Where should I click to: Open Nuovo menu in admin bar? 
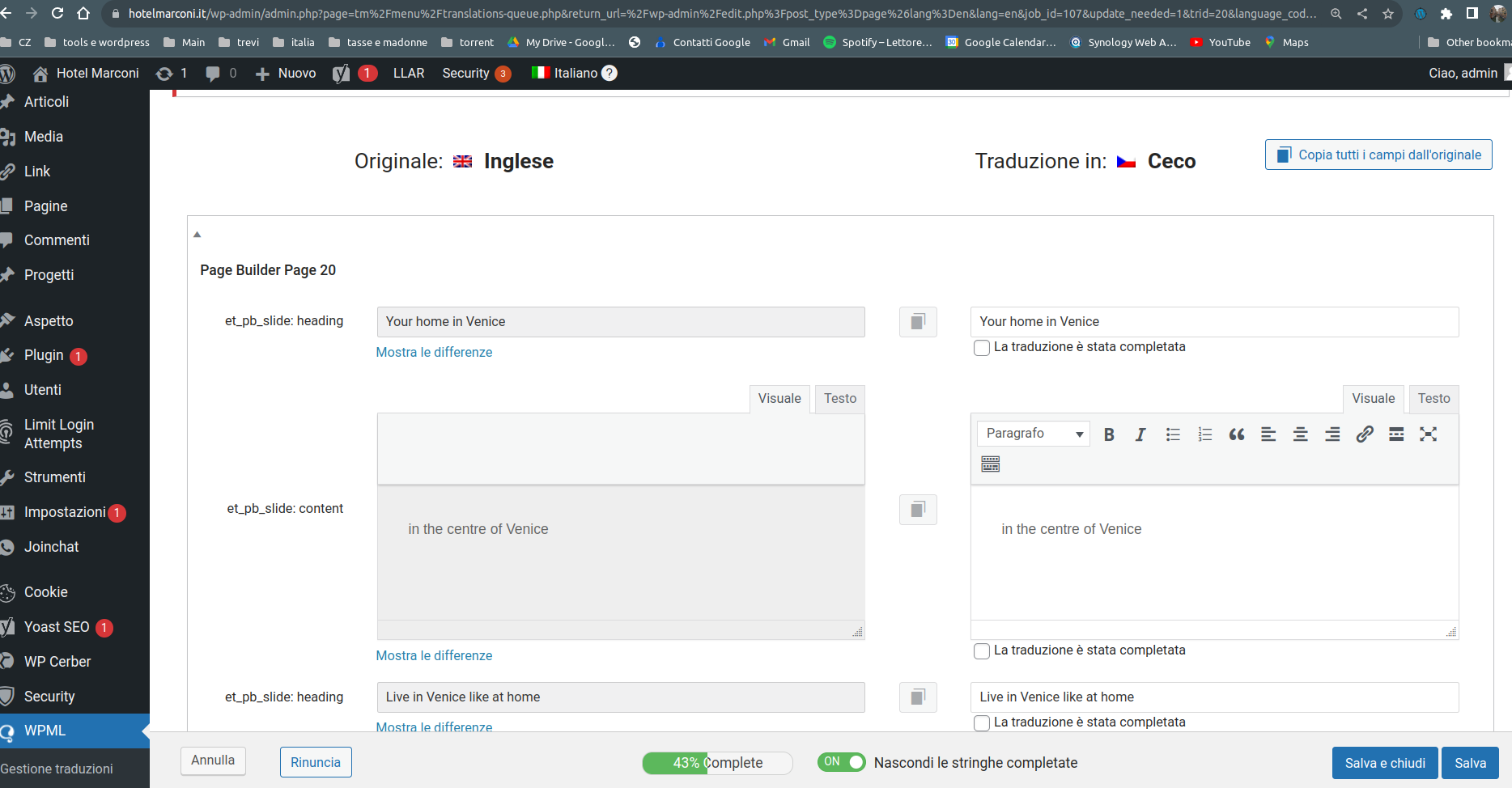(286, 73)
